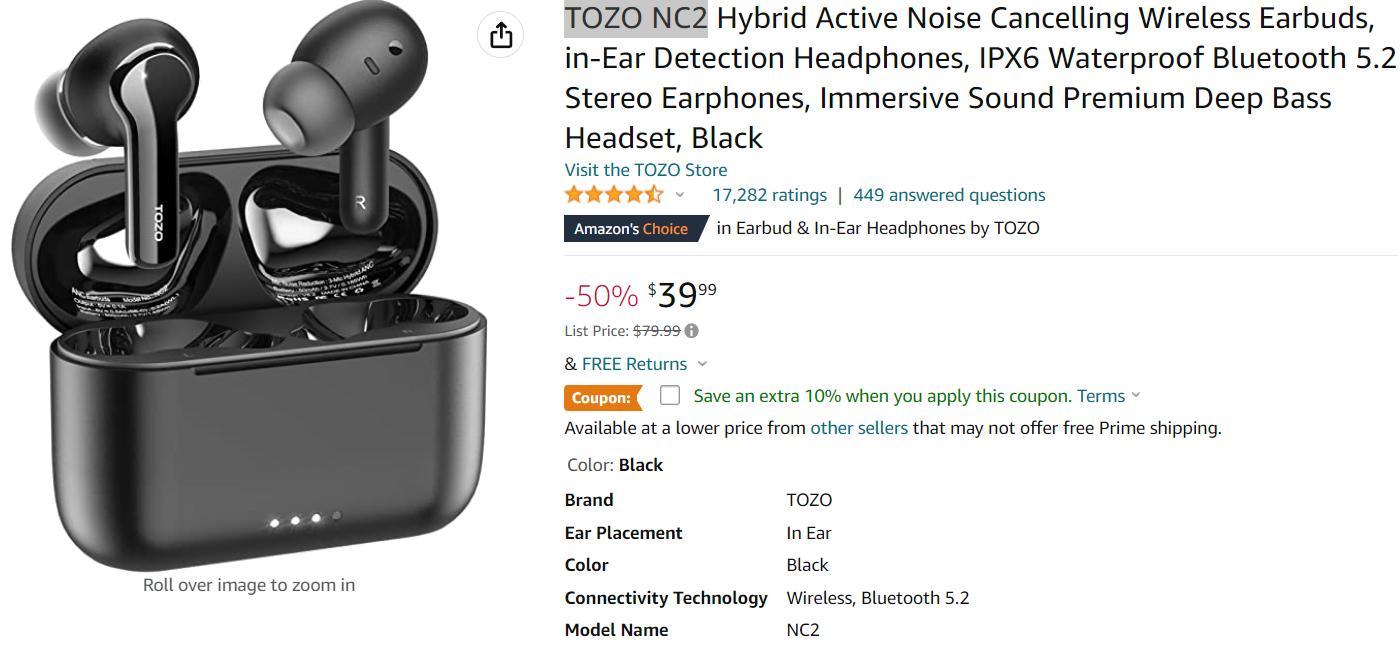This screenshot has width=1400, height=647.
Task: Visit the TOZO Store link
Action: pyautogui.click(x=646, y=170)
